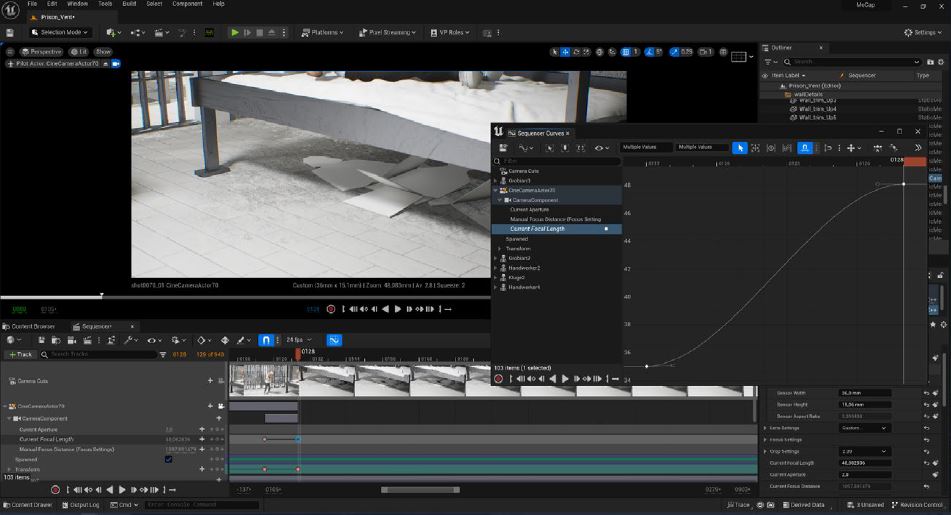Click the stop simulation square button
Viewport: 951px width, 515px height.
click(260, 33)
